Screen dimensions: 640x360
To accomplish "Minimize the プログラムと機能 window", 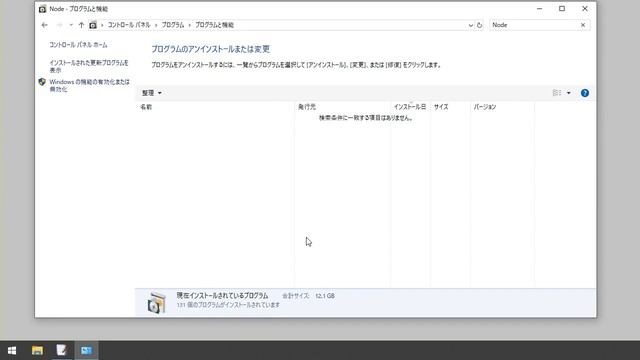I will pos(539,9).
